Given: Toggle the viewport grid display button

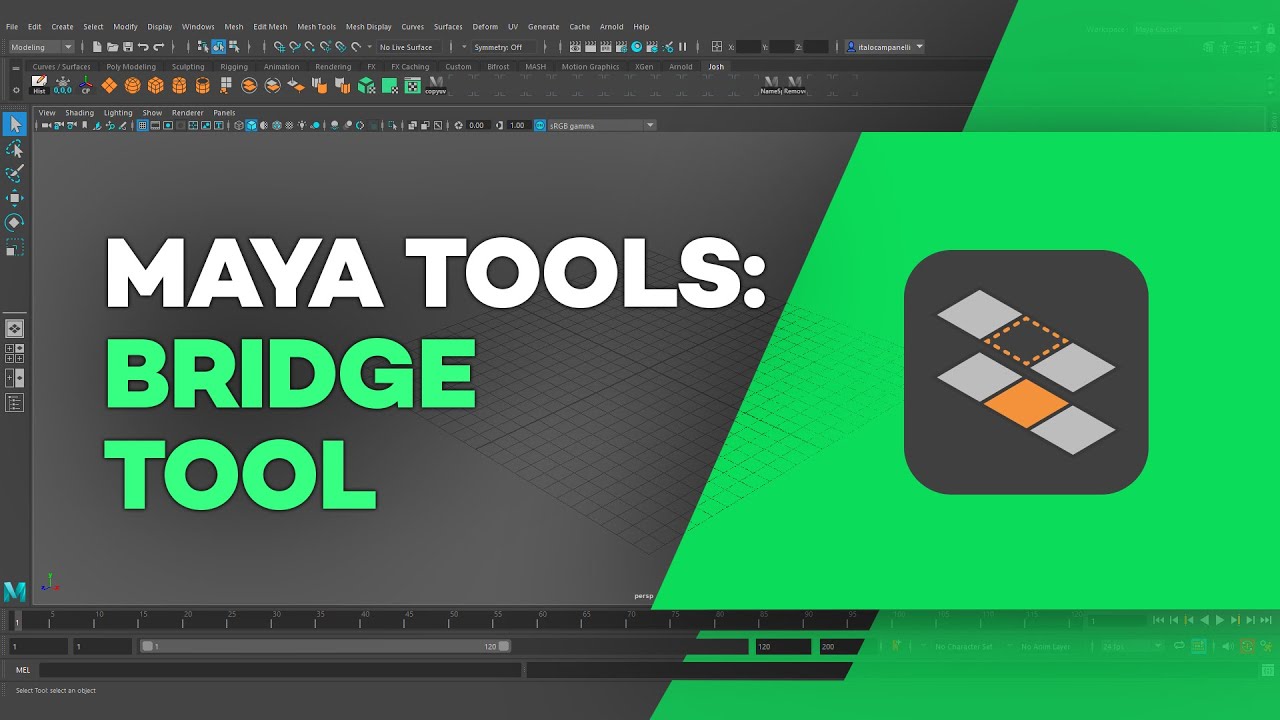Looking at the screenshot, I should click(142, 125).
